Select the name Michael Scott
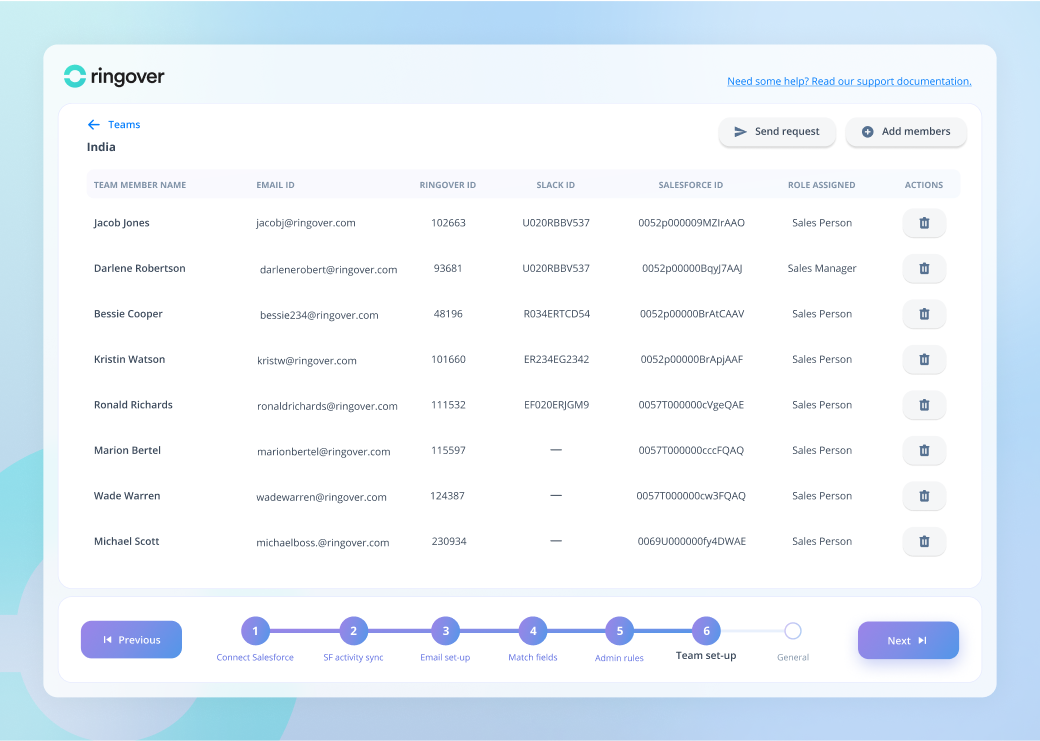The width and height of the screenshot is (1040, 741). (x=127, y=541)
